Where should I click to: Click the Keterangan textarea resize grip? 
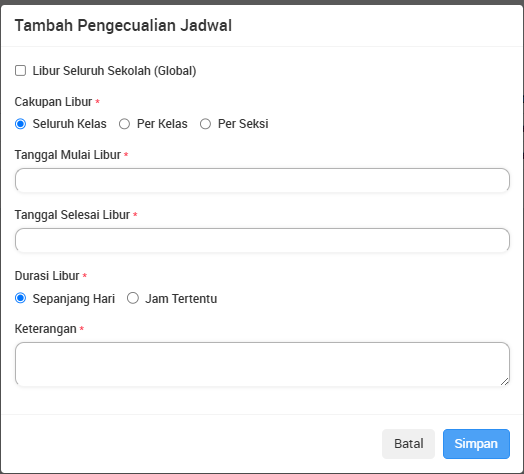point(505,381)
